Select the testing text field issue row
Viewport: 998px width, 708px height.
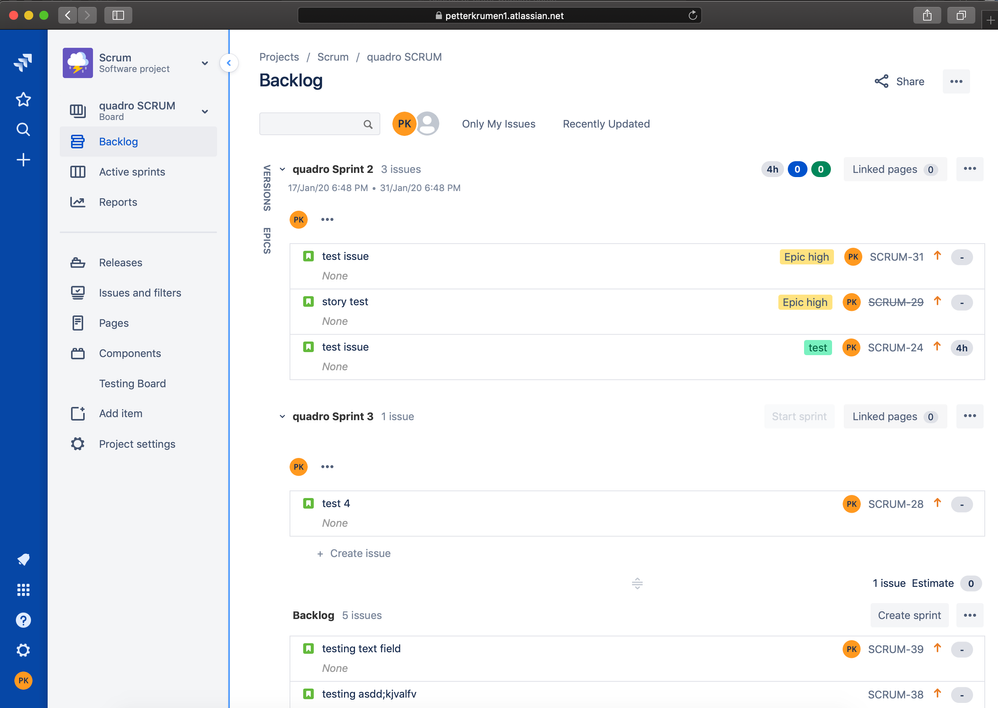pyautogui.click(x=636, y=658)
